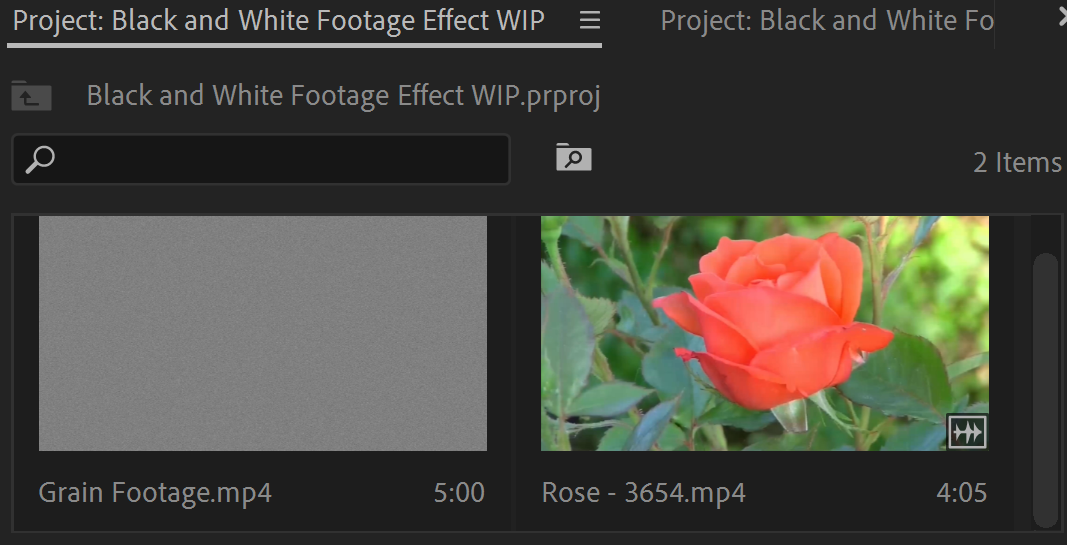Screen dimensions: 1067x545
Task: Click empty space right of the search box
Action: pos(783,160)
